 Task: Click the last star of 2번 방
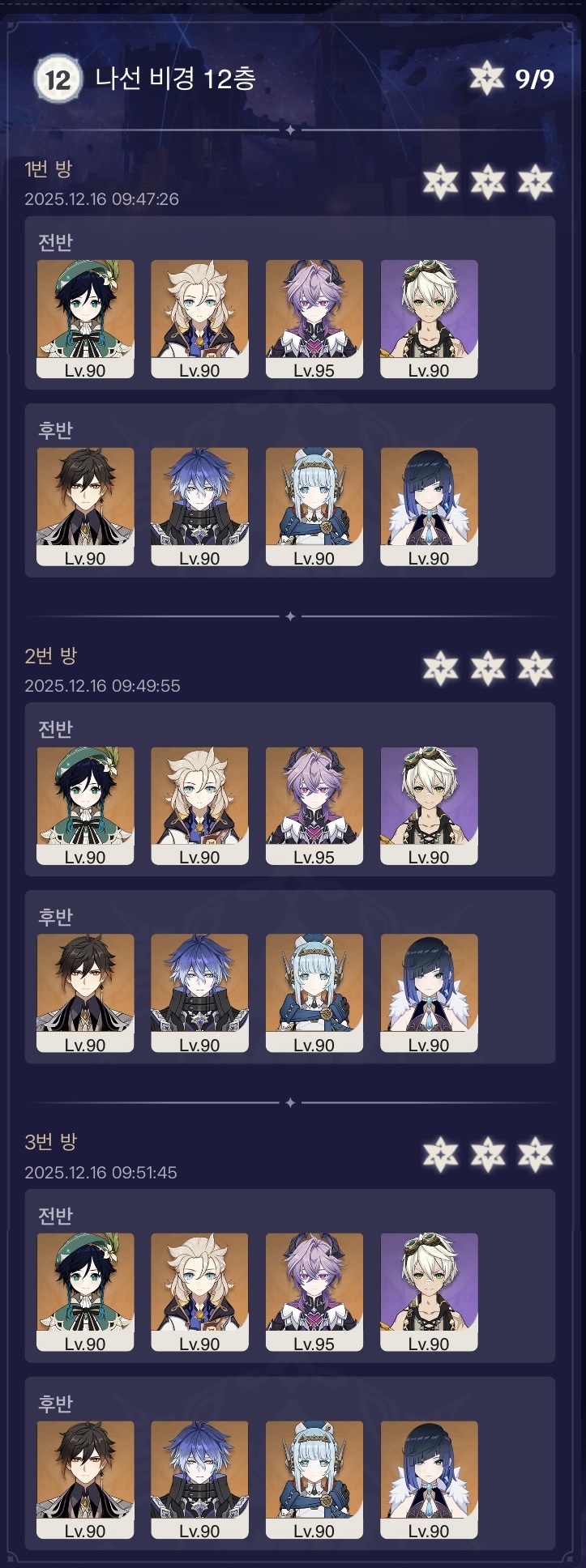coord(535,668)
